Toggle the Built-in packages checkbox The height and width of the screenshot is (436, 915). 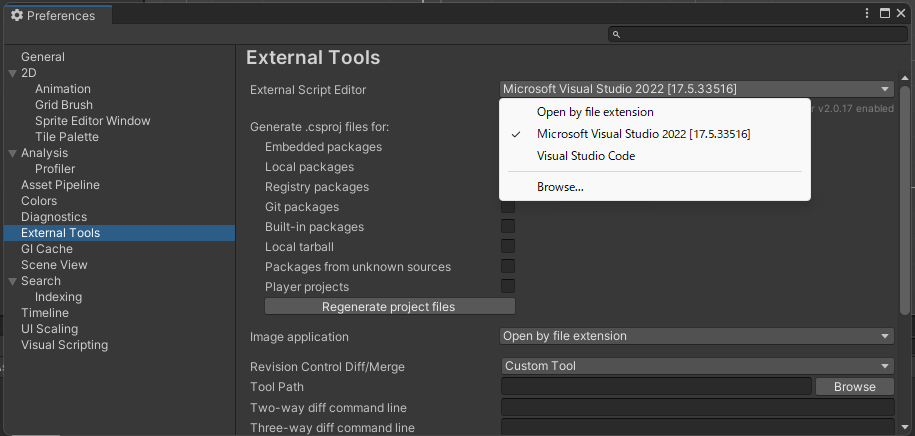(x=508, y=226)
